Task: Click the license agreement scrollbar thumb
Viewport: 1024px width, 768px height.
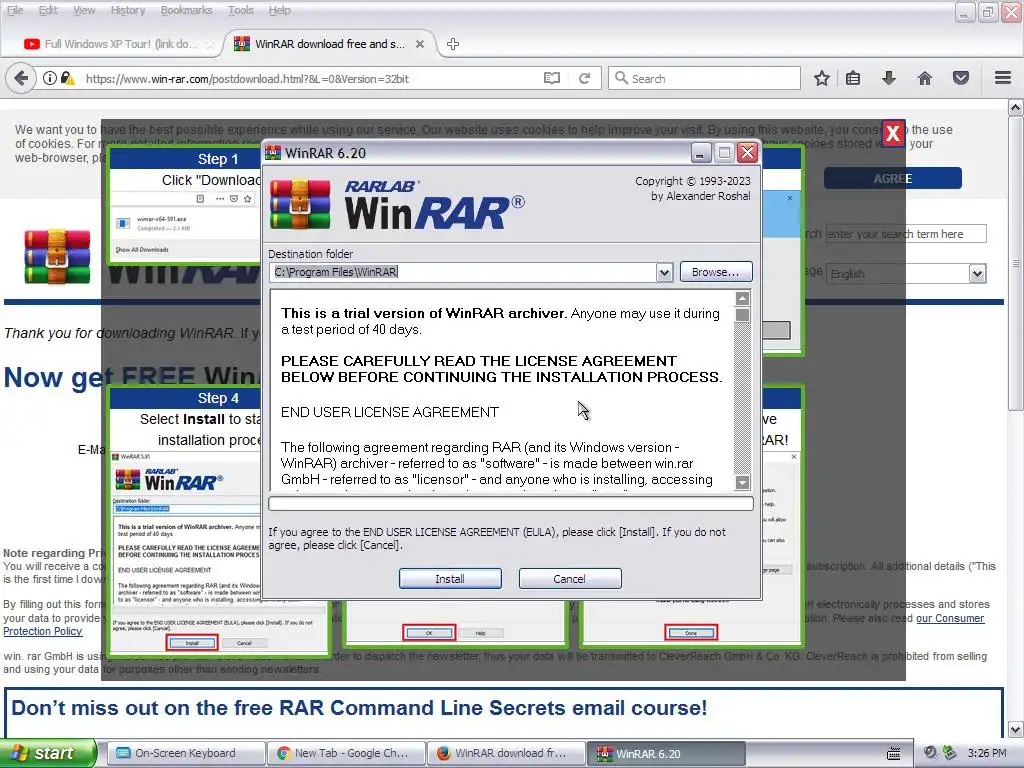Action: (x=743, y=315)
